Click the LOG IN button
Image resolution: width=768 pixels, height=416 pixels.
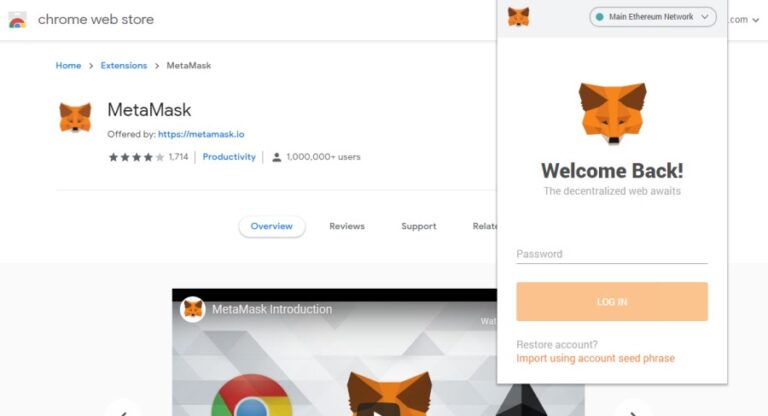point(612,302)
